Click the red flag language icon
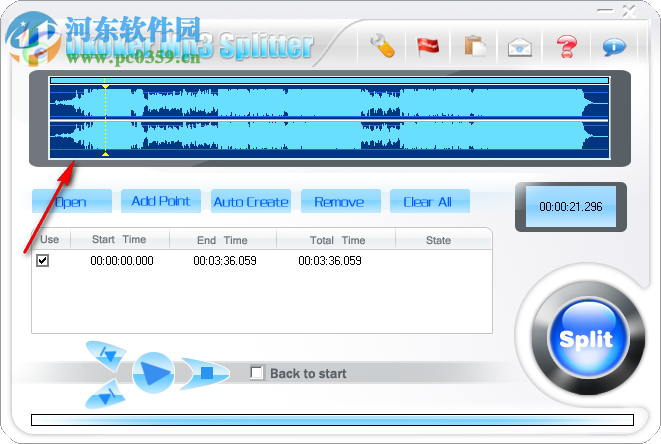661x444 pixels. pos(428,46)
